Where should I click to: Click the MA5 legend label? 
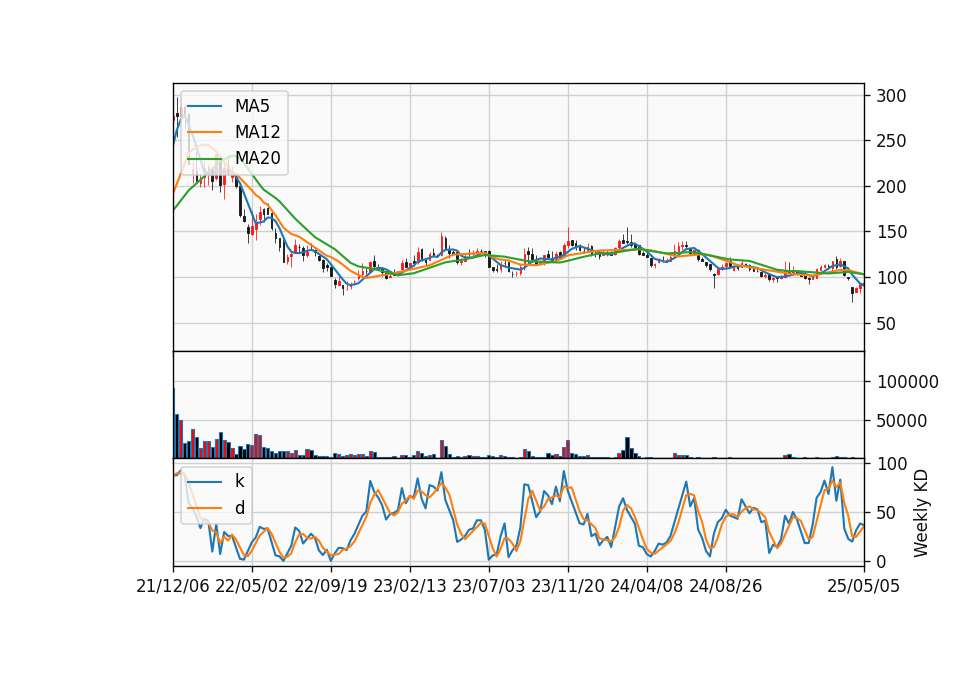pyautogui.click(x=252, y=106)
